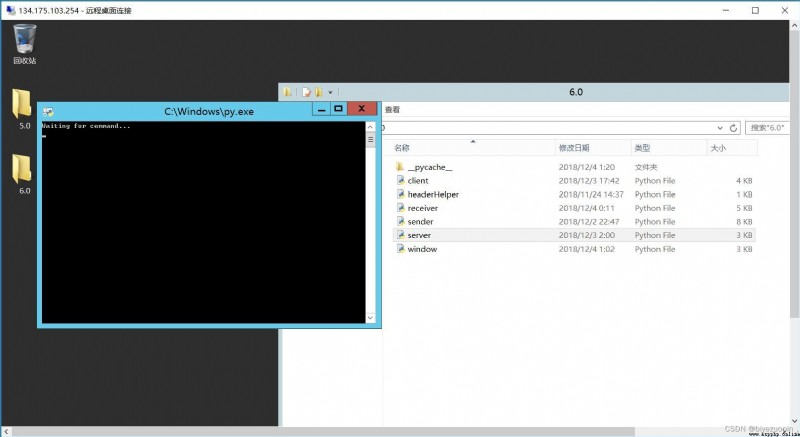
Task: Click date 2018/12/4 1:20 of __pycache__
Action: (587, 167)
